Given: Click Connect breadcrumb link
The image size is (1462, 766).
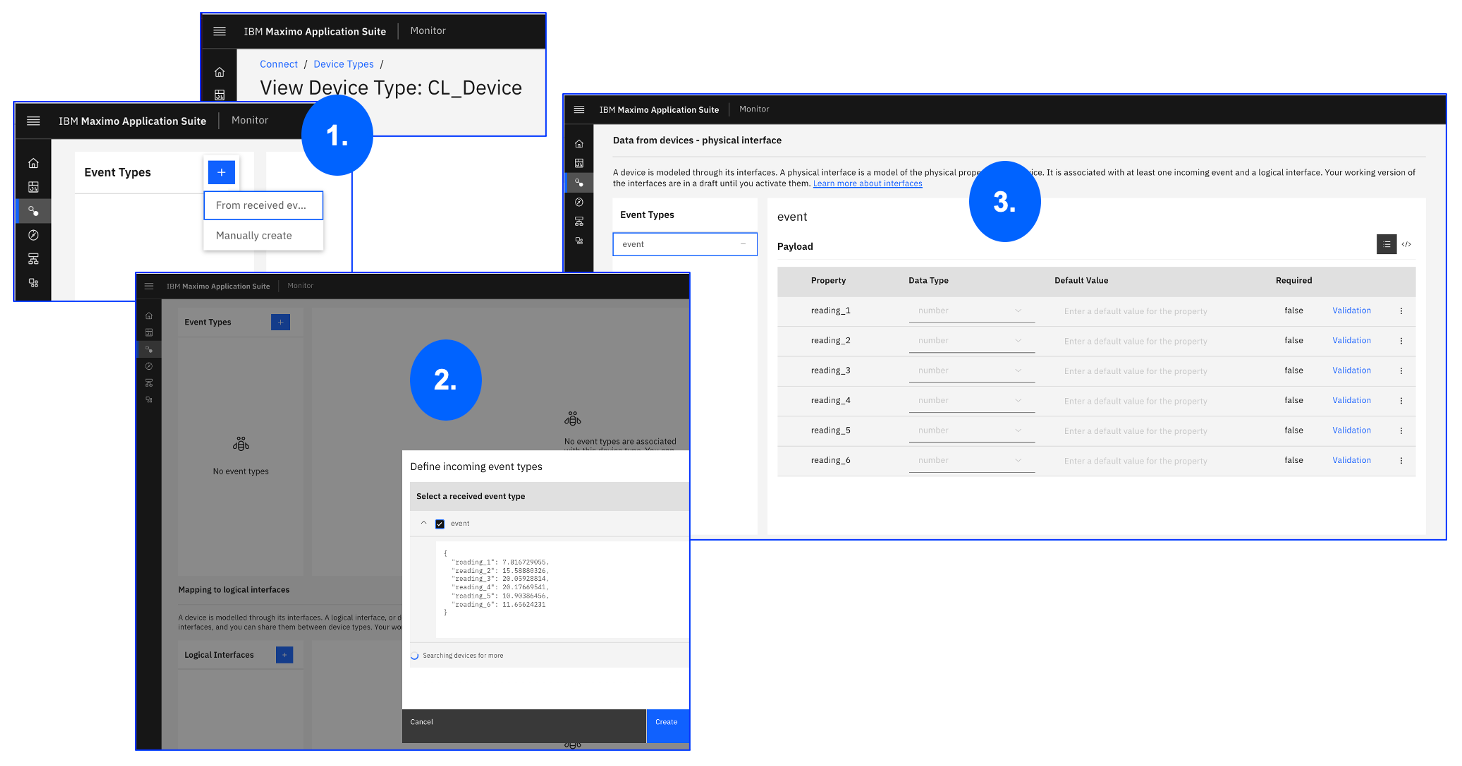Looking at the screenshot, I should (x=279, y=64).
